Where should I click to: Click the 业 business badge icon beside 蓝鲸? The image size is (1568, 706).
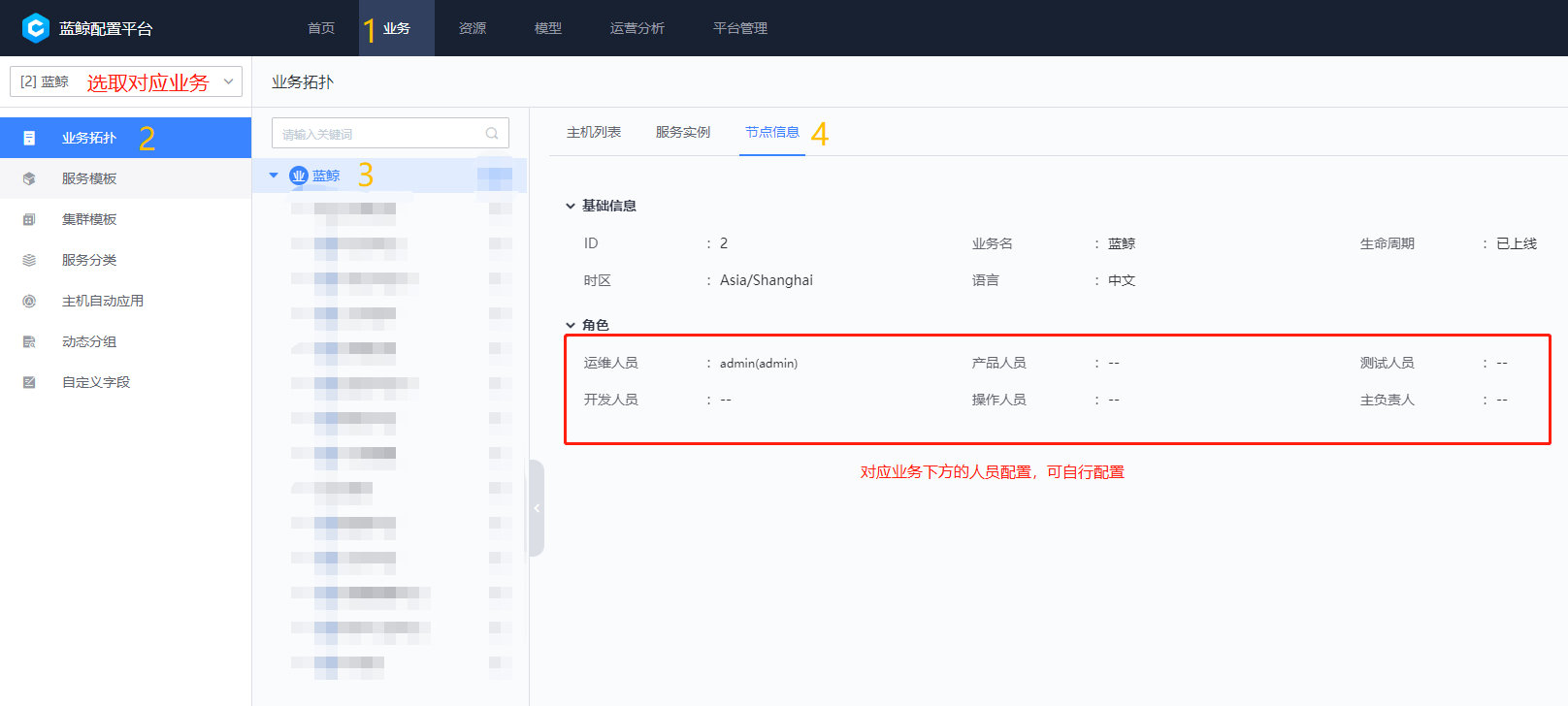coord(299,176)
